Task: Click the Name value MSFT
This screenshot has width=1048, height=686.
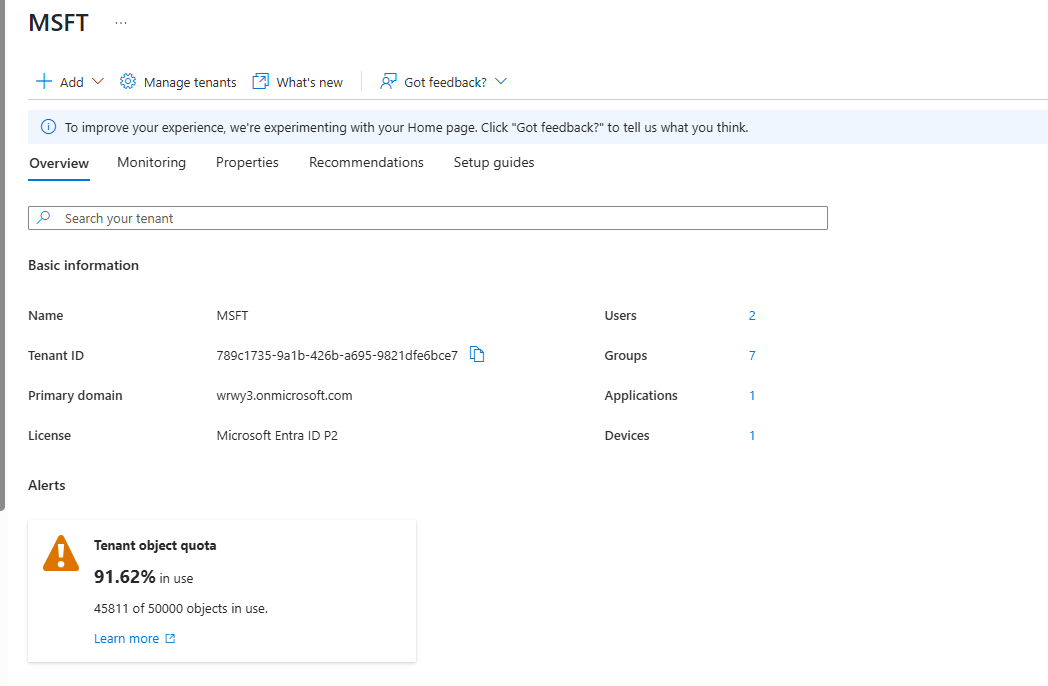Action: (x=232, y=316)
